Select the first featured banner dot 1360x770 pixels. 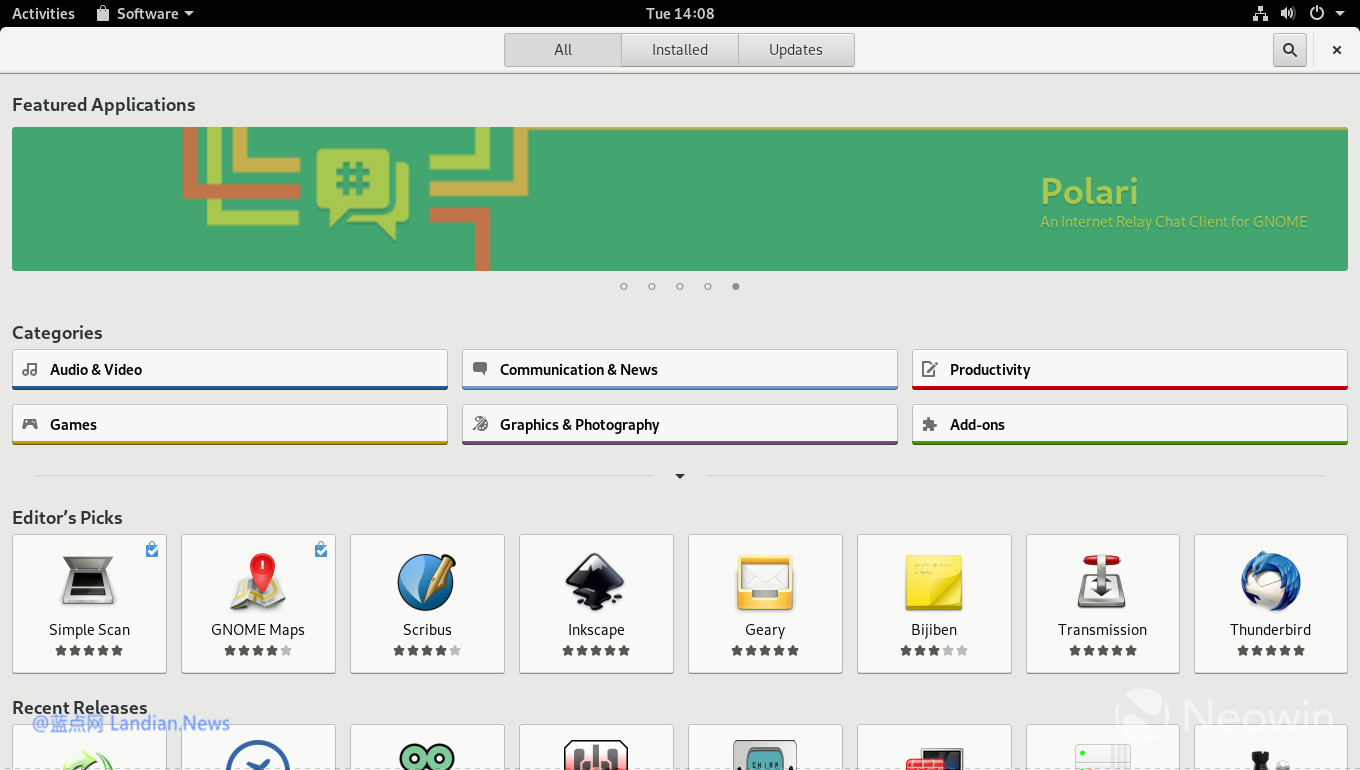[x=624, y=286]
